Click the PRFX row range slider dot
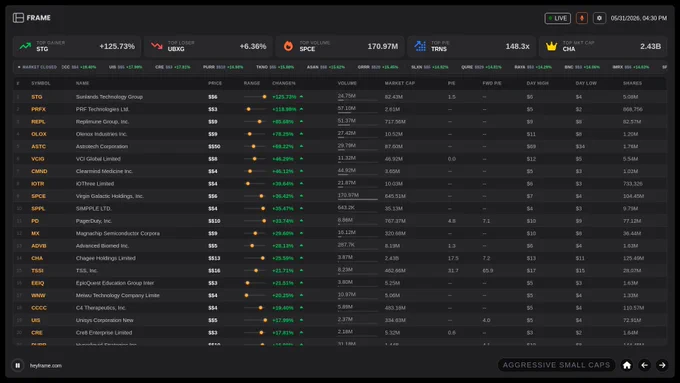 tap(248, 109)
